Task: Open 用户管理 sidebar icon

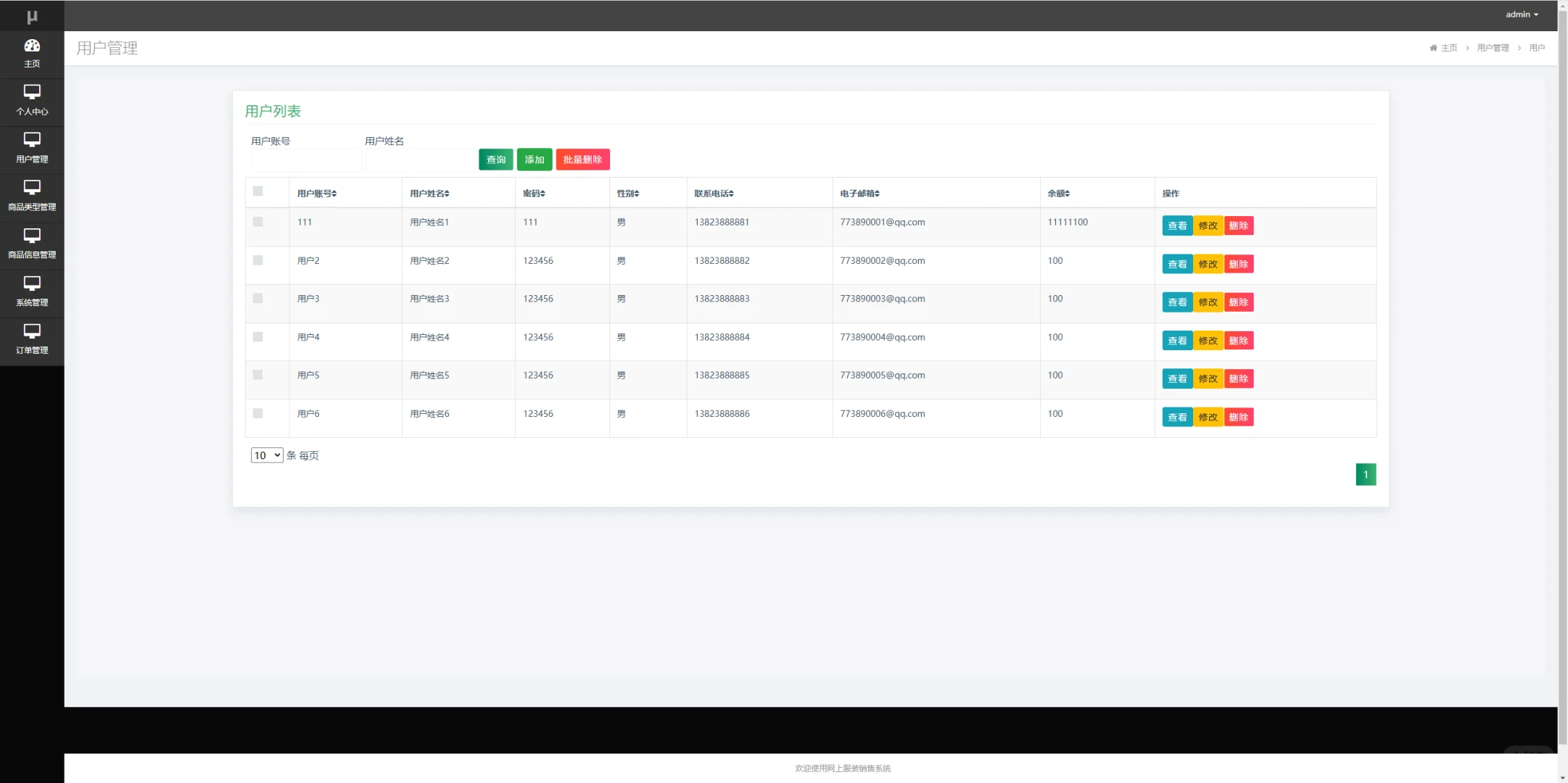Action: (32, 140)
